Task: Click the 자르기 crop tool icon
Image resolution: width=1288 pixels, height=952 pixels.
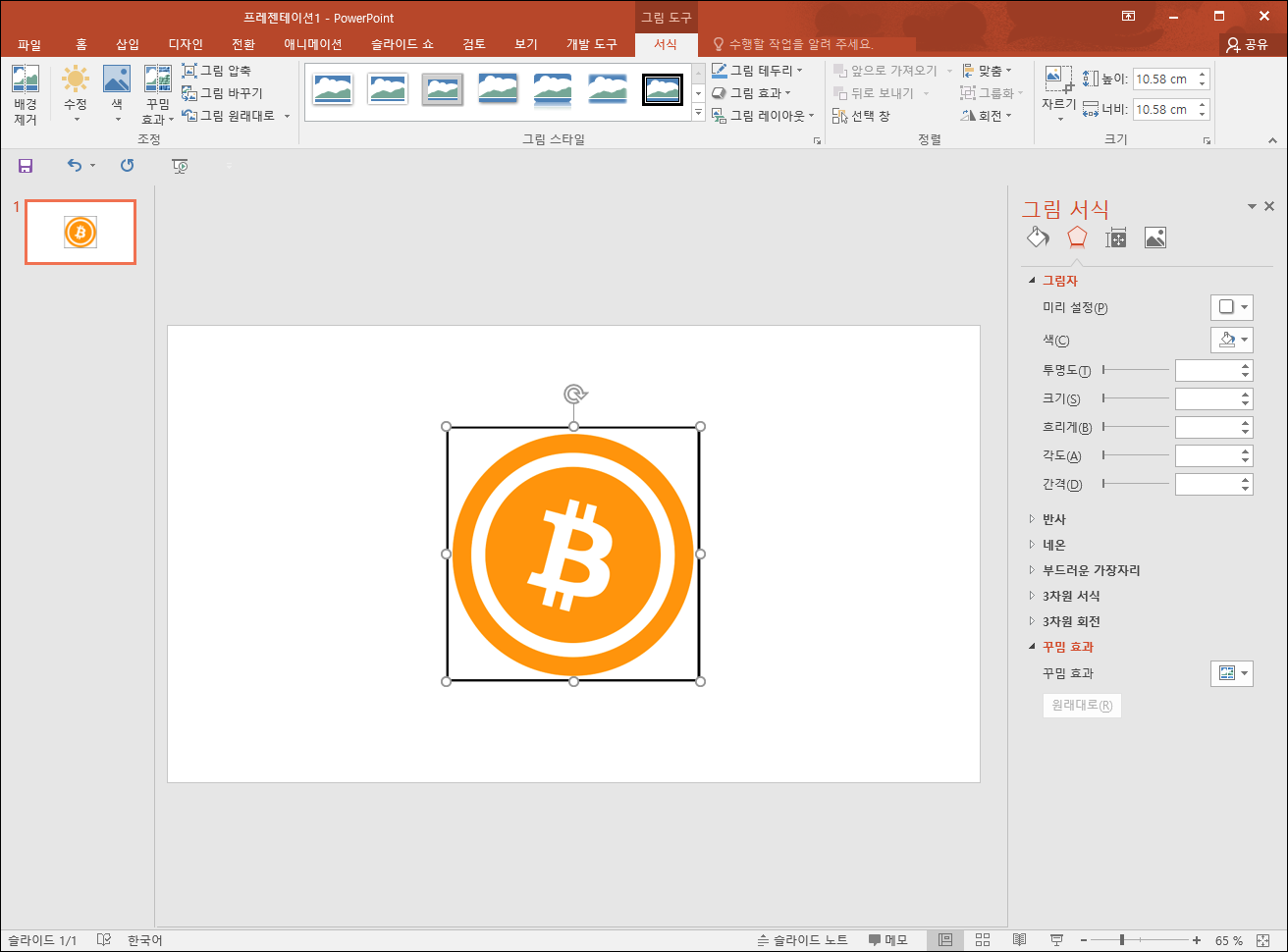Action: [x=1058, y=79]
